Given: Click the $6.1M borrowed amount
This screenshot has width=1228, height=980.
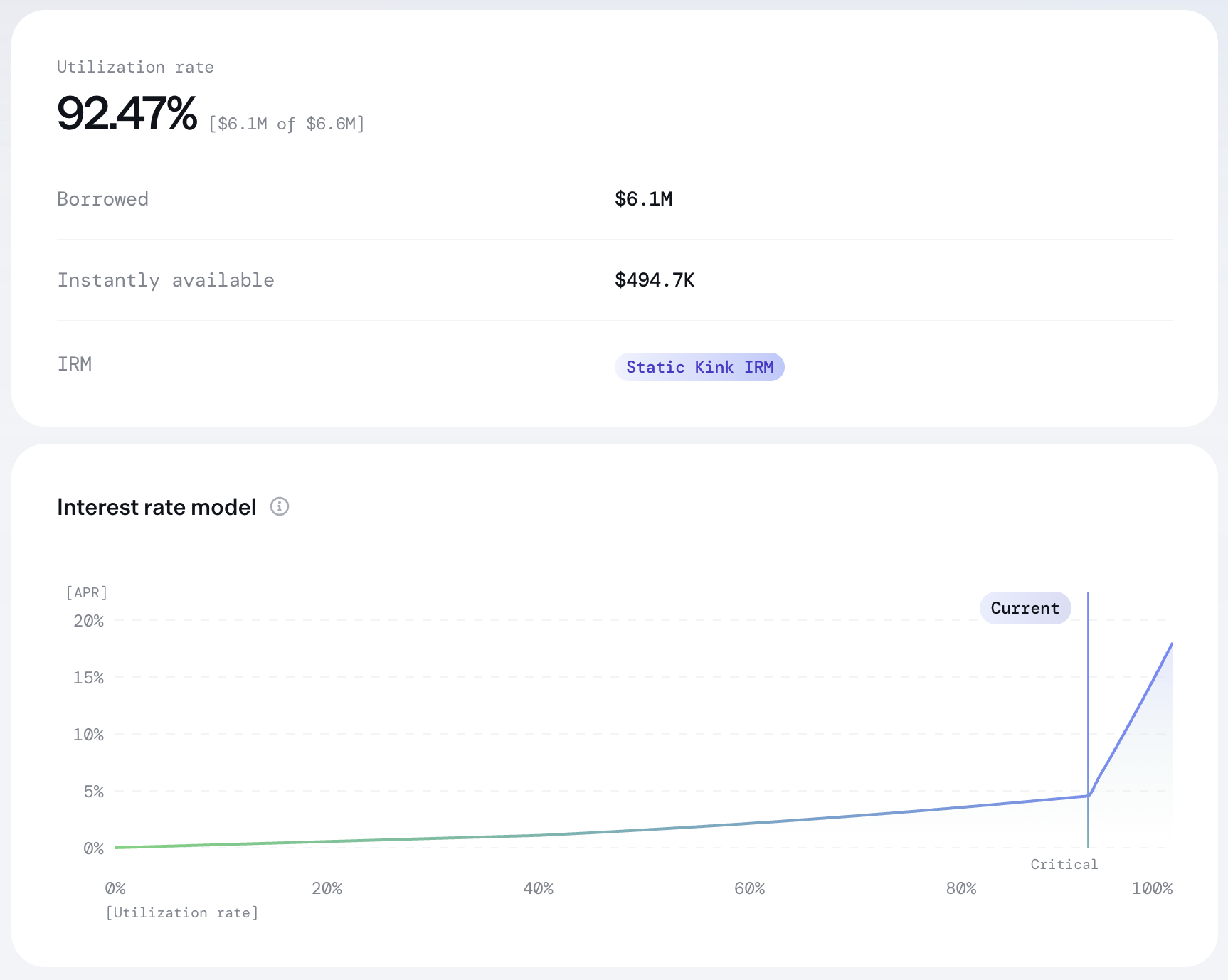Looking at the screenshot, I should [x=643, y=199].
